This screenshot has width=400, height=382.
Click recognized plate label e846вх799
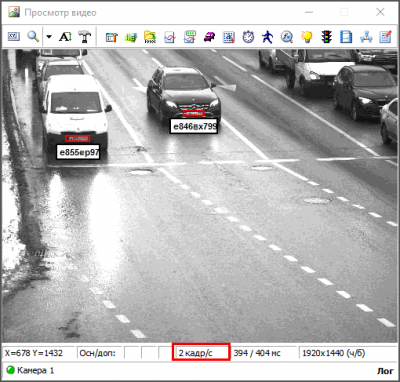[194, 126]
